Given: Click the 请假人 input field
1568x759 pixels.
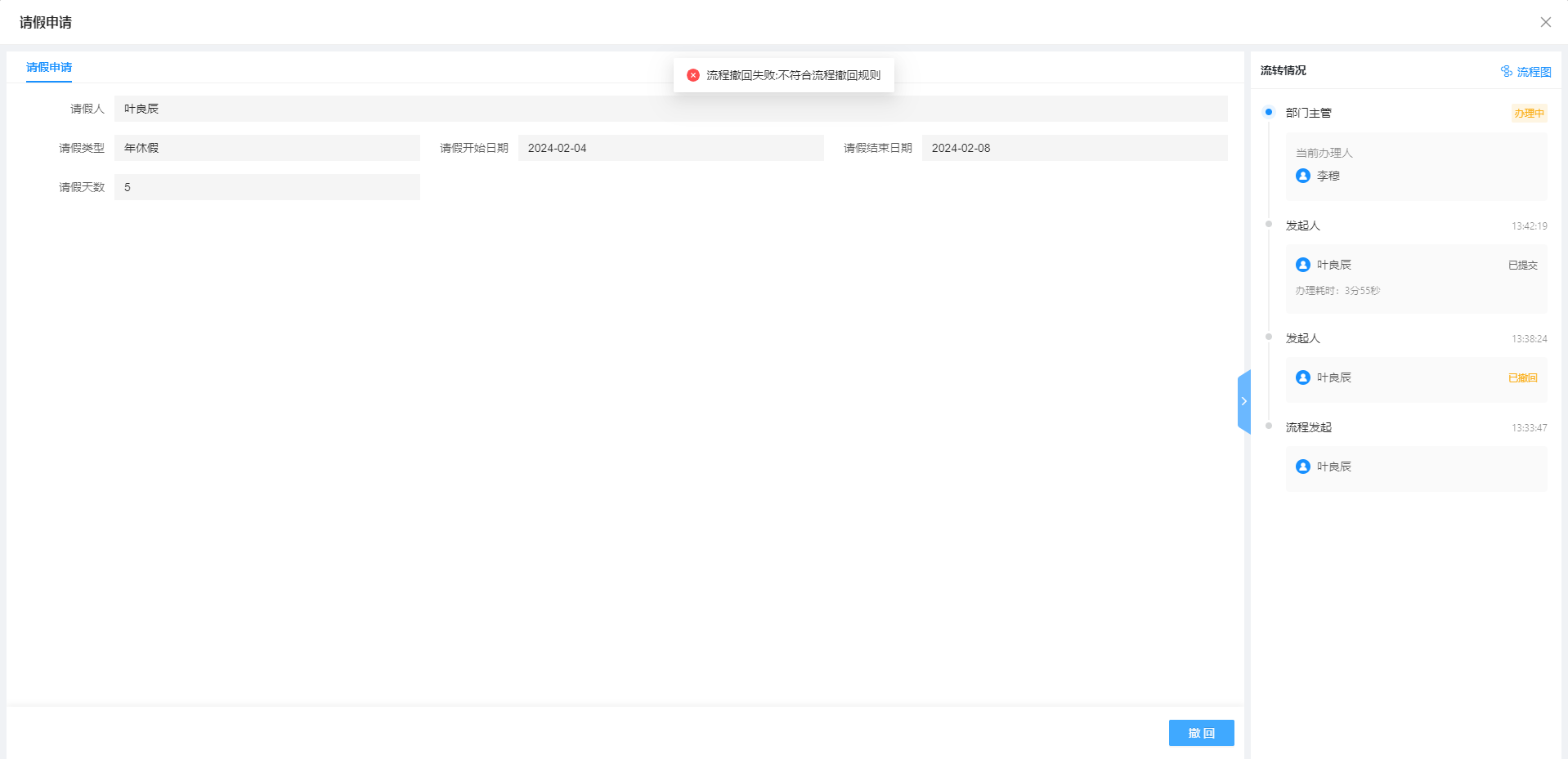Looking at the screenshot, I should 670,109.
